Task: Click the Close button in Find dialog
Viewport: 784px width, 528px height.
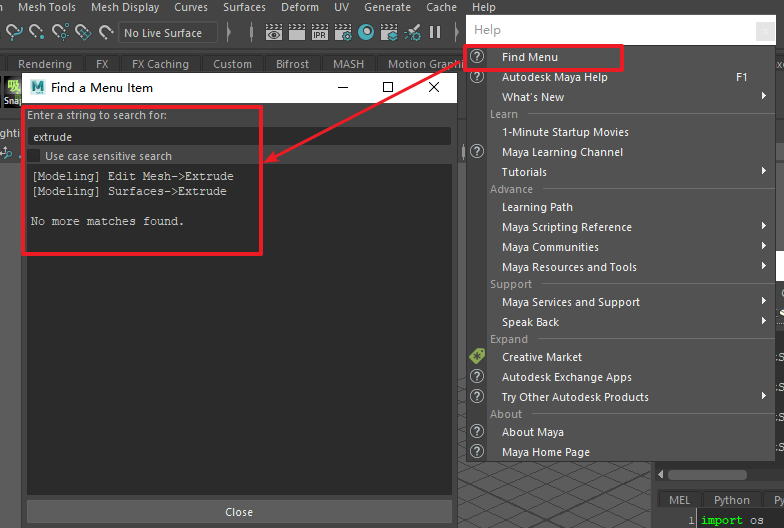Action: [239, 512]
